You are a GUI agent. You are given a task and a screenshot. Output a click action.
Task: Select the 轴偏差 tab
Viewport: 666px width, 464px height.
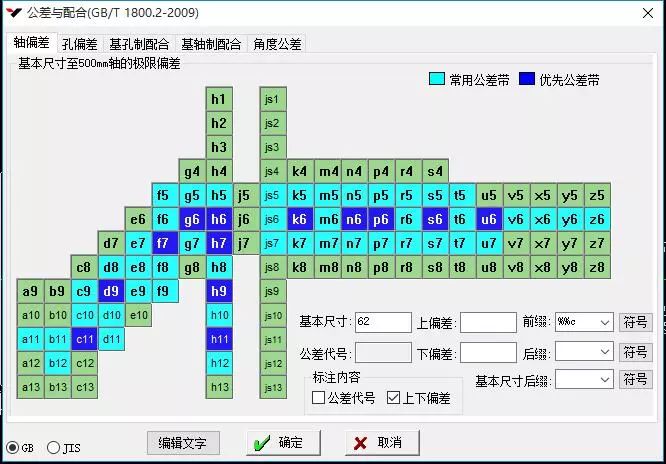[x=31, y=42]
